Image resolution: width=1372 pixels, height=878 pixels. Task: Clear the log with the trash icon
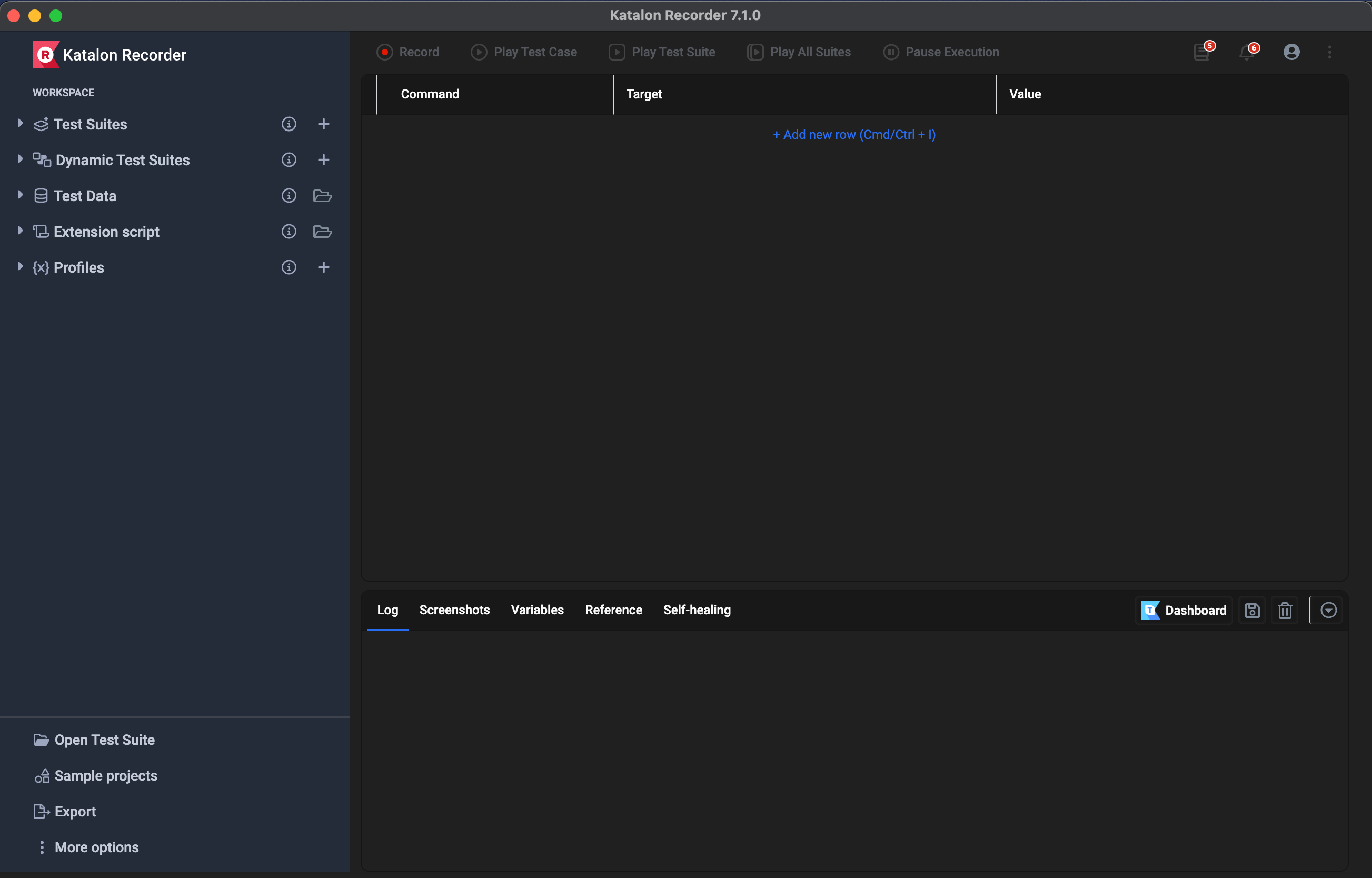(x=1285, y=611)
